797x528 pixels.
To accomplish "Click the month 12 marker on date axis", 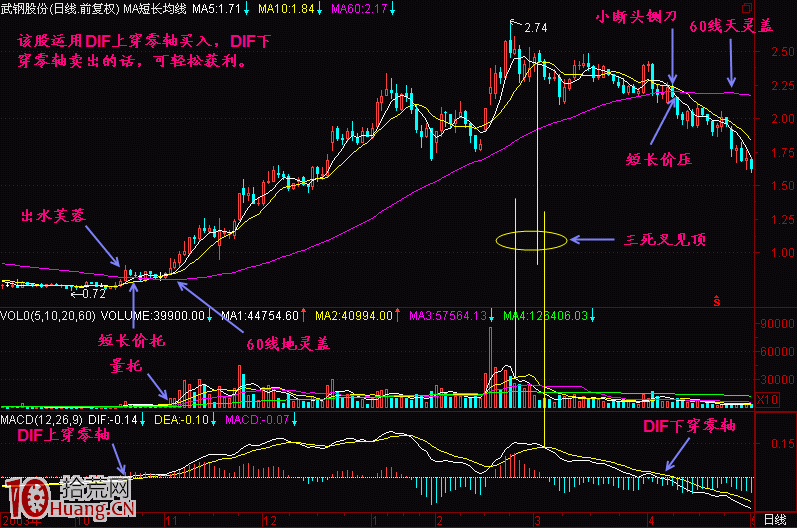I will point(270,521).
